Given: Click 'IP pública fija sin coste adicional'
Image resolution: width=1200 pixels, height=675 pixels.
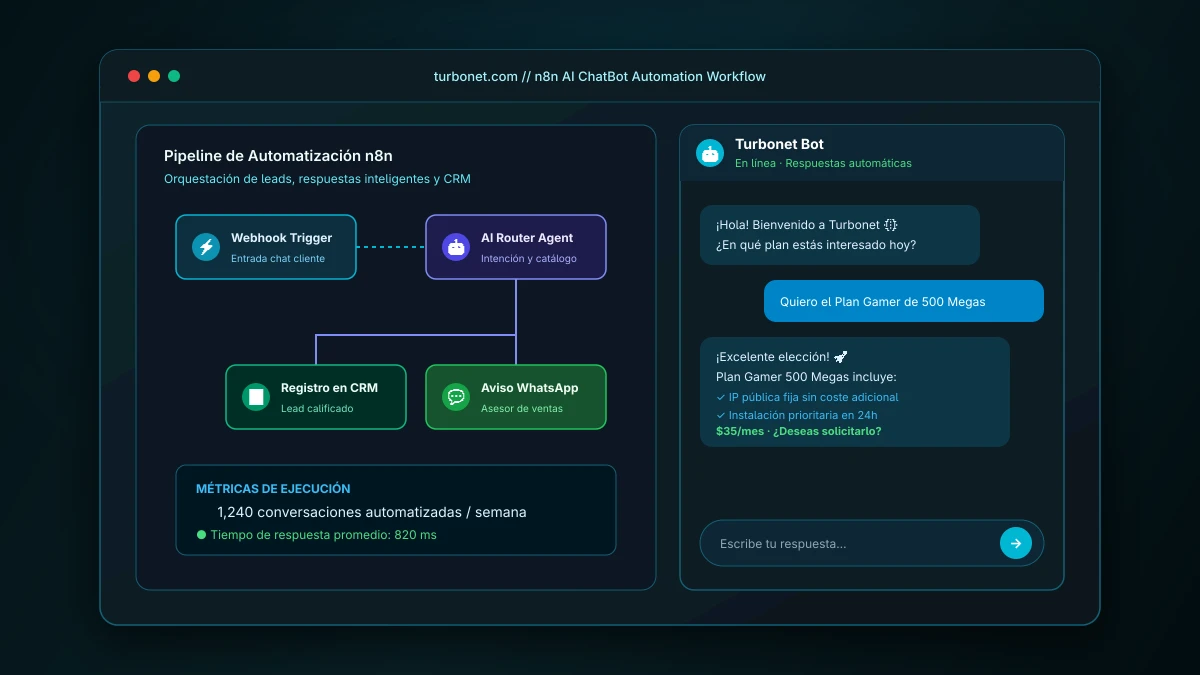Looking at the screenshot, I should pos(813,397).
